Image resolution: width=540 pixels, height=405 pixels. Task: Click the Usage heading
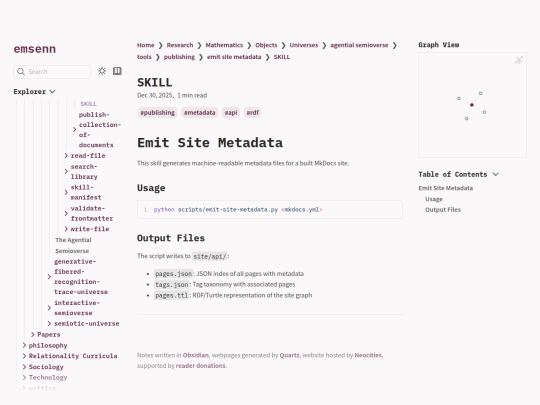[x=151, y=188]
